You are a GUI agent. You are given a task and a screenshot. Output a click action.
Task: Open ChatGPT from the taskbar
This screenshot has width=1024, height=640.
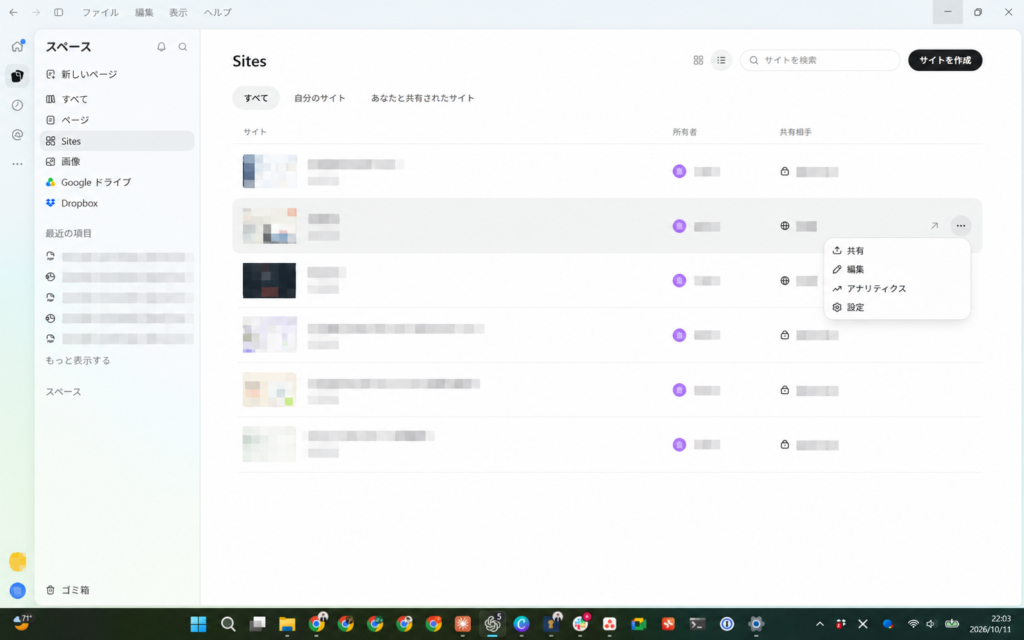(x=492, y=624)
